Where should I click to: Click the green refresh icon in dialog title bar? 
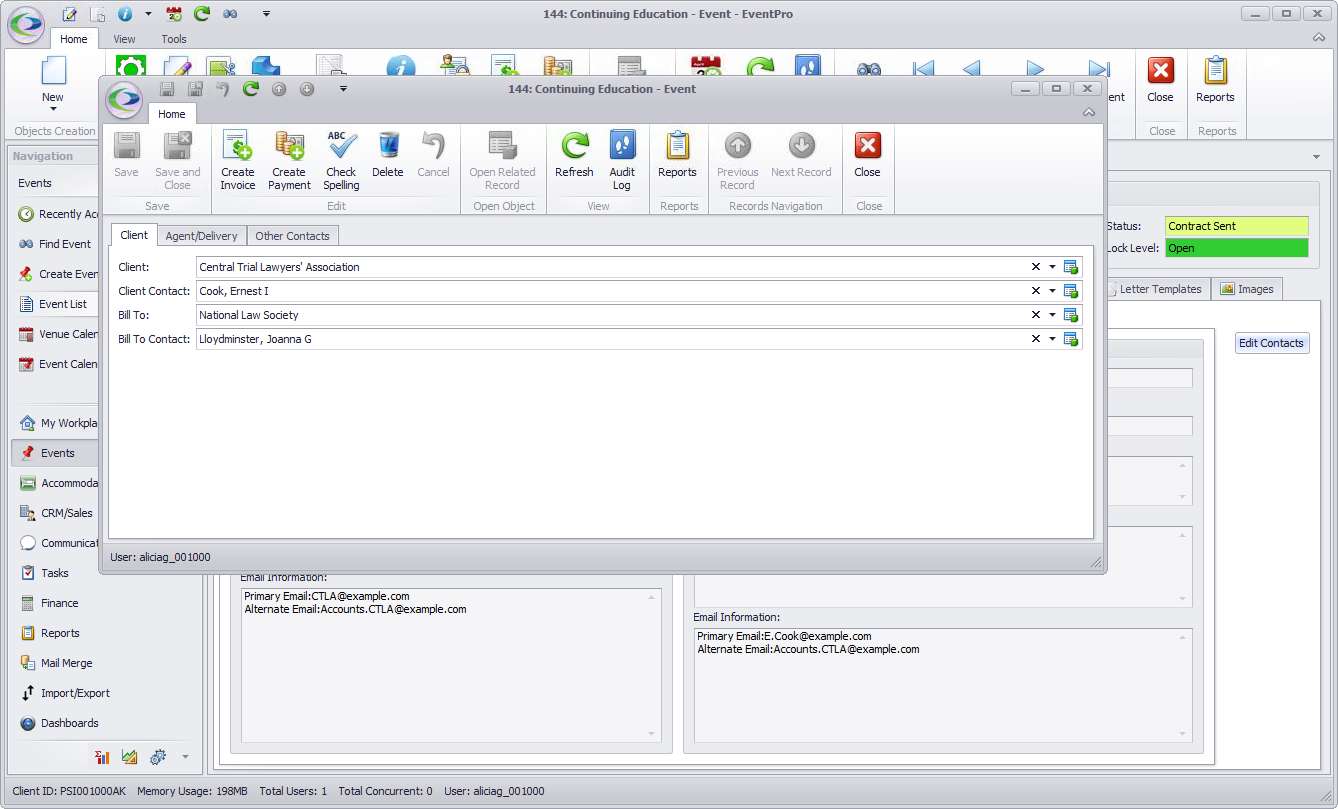pyautogui.click(x=251, y=89)
